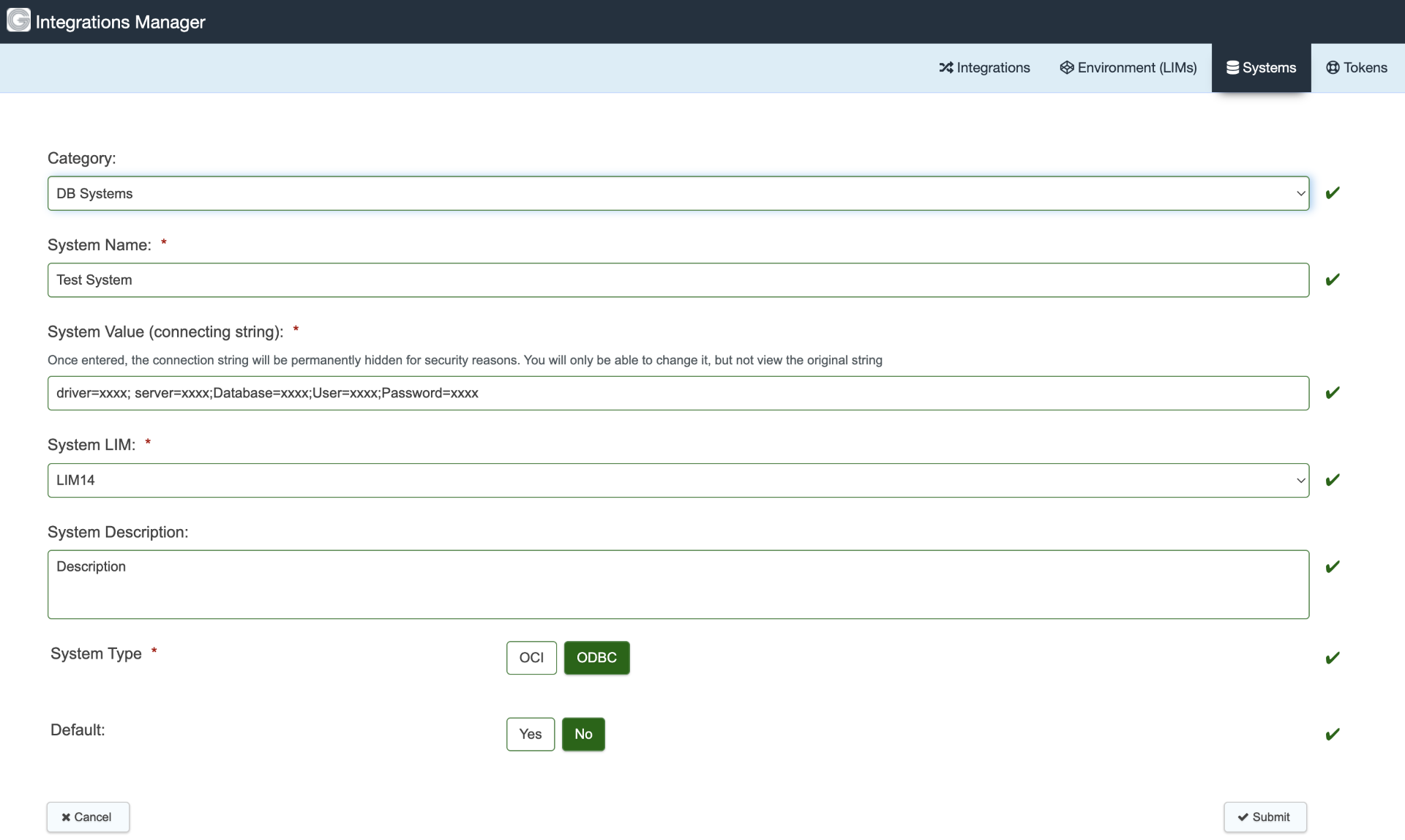Focus the System Name field with Test System
The width and height of the screenshot is (1405, 840).
pos(678,280)
